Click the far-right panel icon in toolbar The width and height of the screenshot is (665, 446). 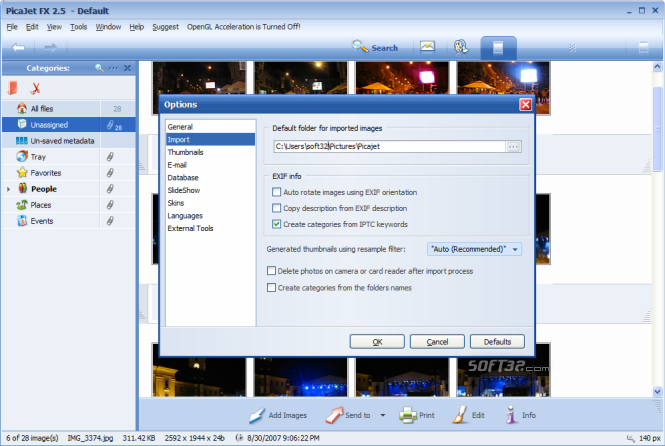click(x=643, y=47)
